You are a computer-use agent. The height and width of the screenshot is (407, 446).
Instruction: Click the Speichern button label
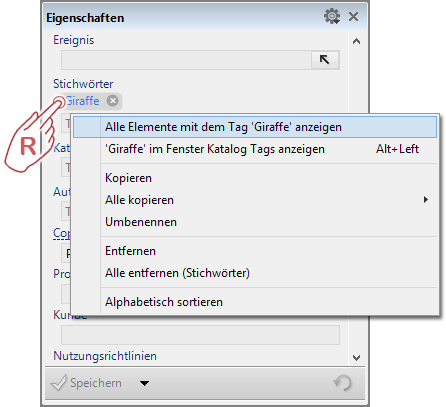click(x=96, y=383)
